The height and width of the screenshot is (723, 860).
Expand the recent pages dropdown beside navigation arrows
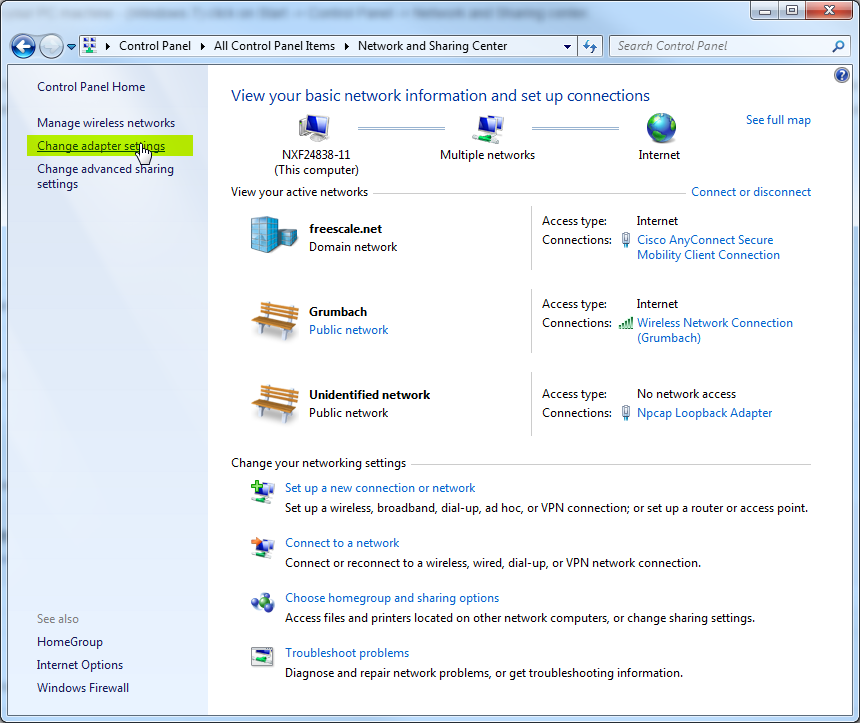69,46
